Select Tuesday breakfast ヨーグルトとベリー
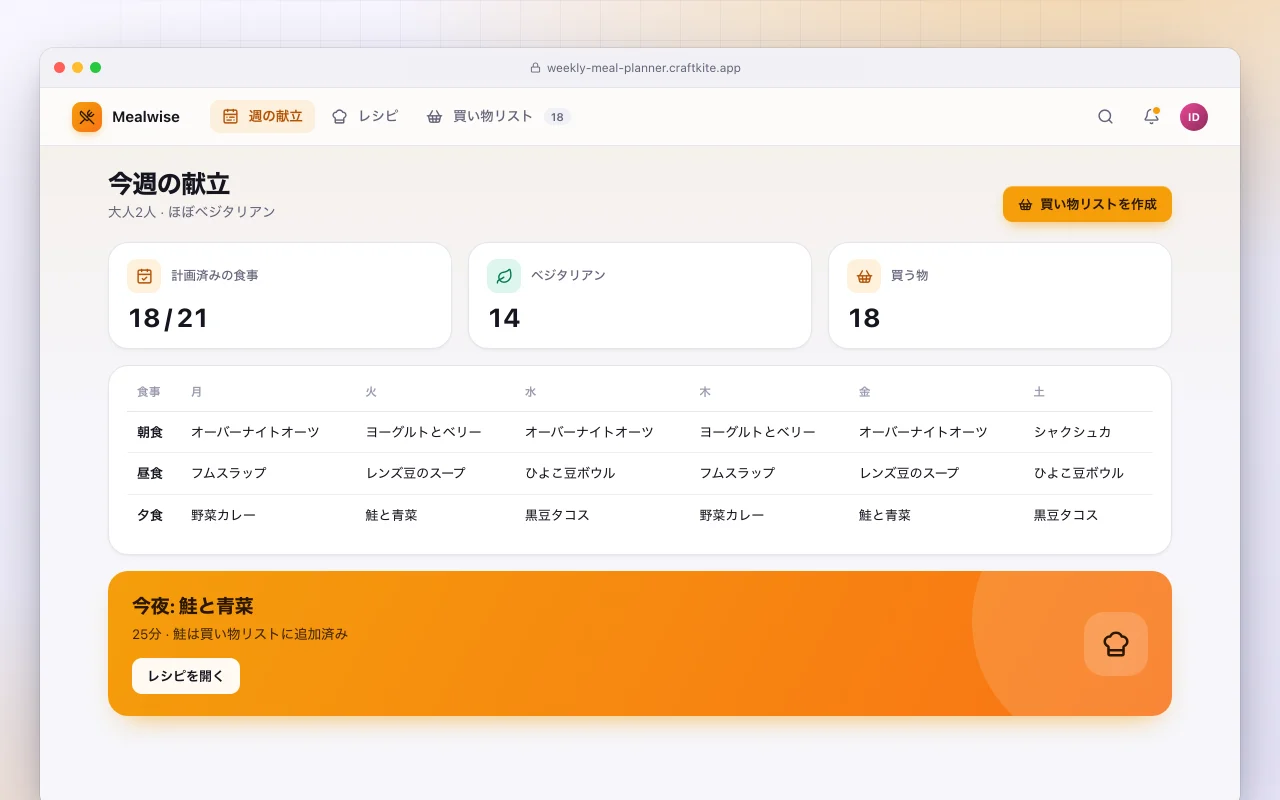The image size is (1280, 800). 424,432
